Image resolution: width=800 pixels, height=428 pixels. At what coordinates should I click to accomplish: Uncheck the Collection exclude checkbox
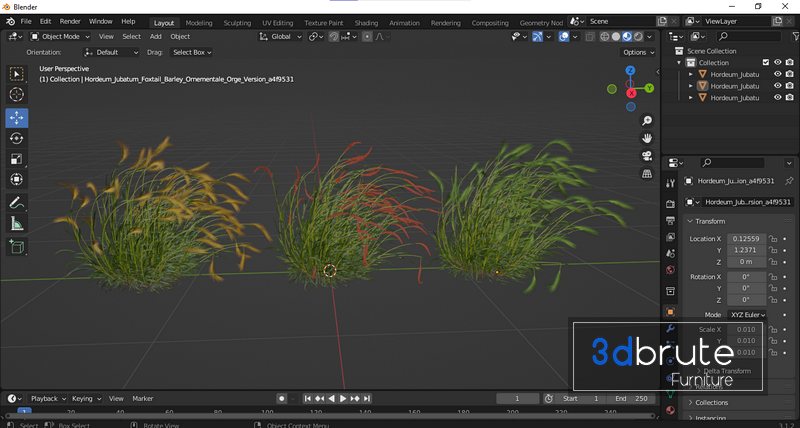pyautogui.click(x=765, y=63)
